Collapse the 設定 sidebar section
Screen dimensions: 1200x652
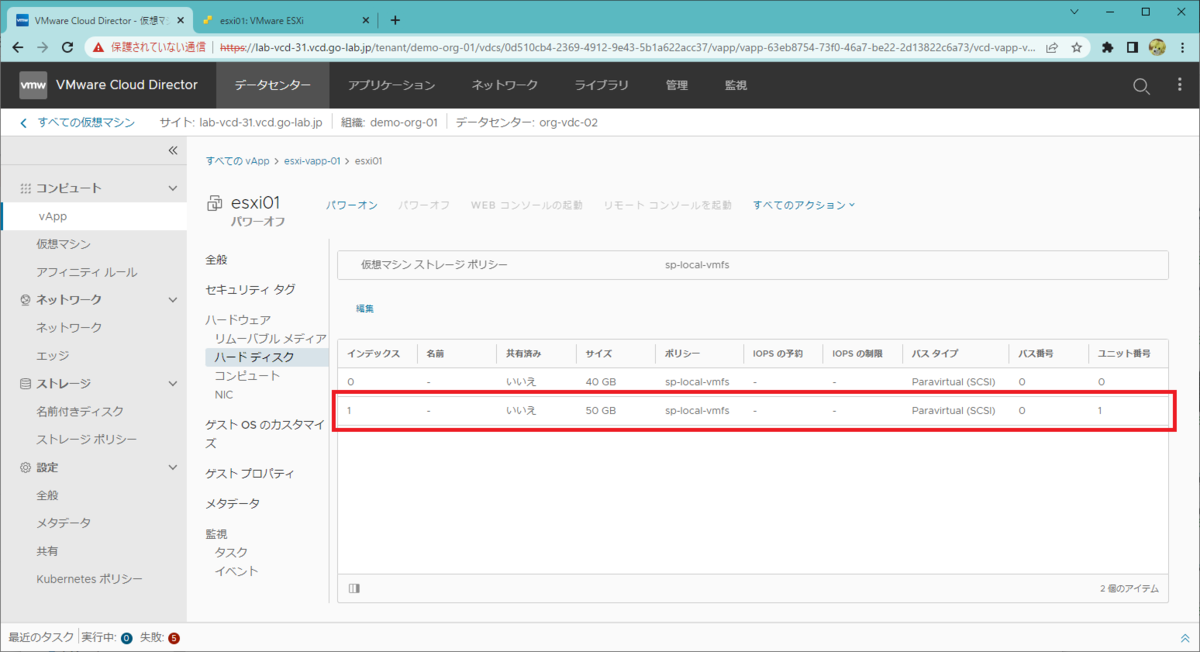click(172, 468)
